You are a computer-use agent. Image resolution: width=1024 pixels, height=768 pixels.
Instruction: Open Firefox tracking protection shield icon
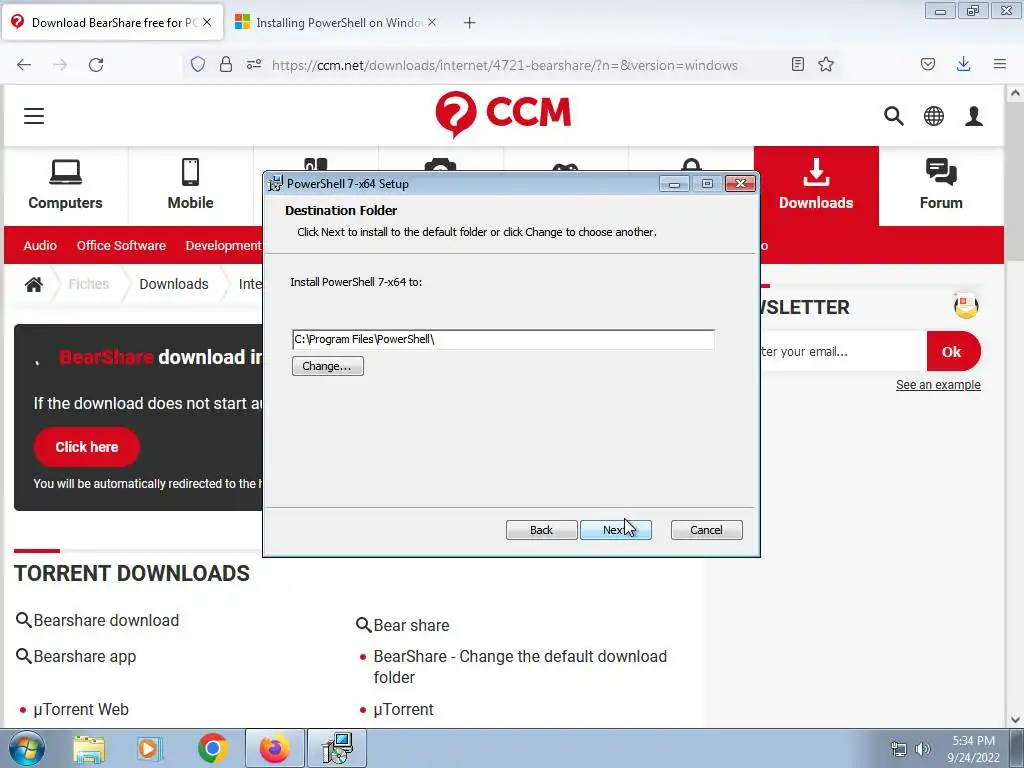(x=198, y=64)
